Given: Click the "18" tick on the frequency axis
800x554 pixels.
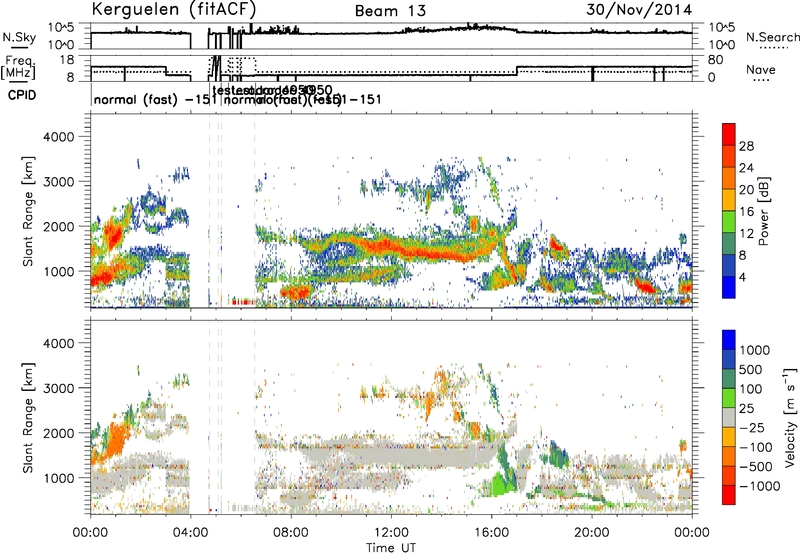Looking at the screenshot, I should (x=67, y=60).
